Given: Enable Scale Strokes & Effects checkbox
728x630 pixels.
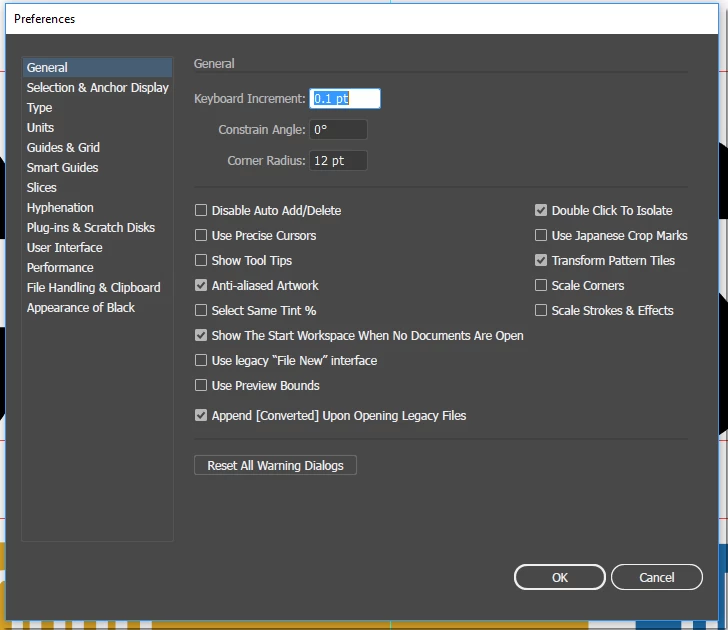Looking at the screenshot, I should coord(541,310).
